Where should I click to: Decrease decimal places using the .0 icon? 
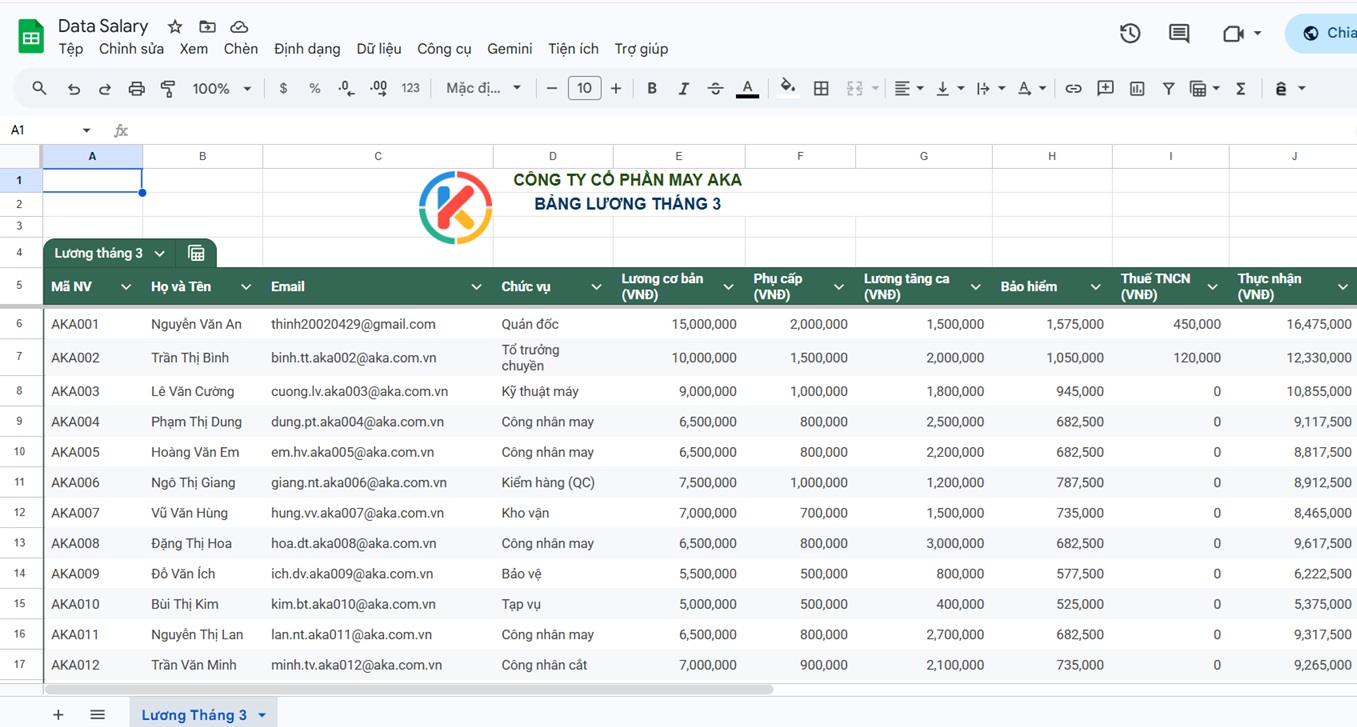345,88
